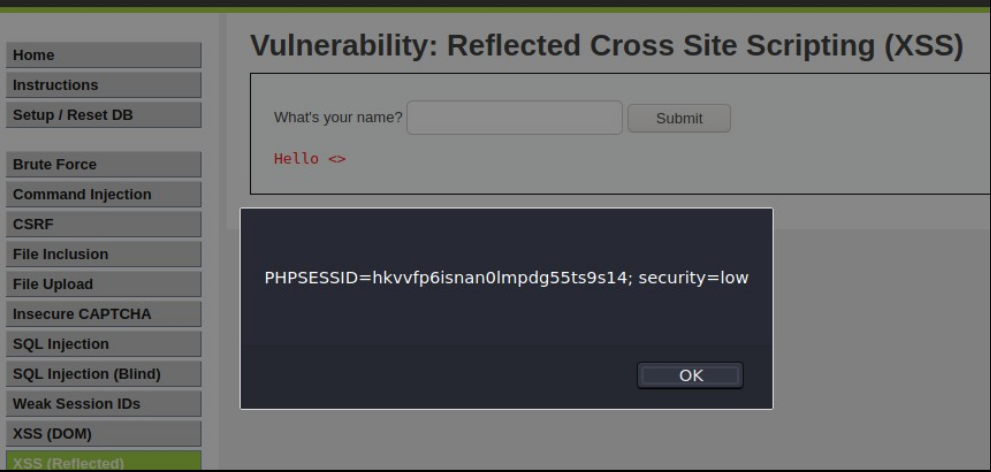Click OK in the alert dialog
The height and width of the screenshot is (472, 991).
coord(690,375)
